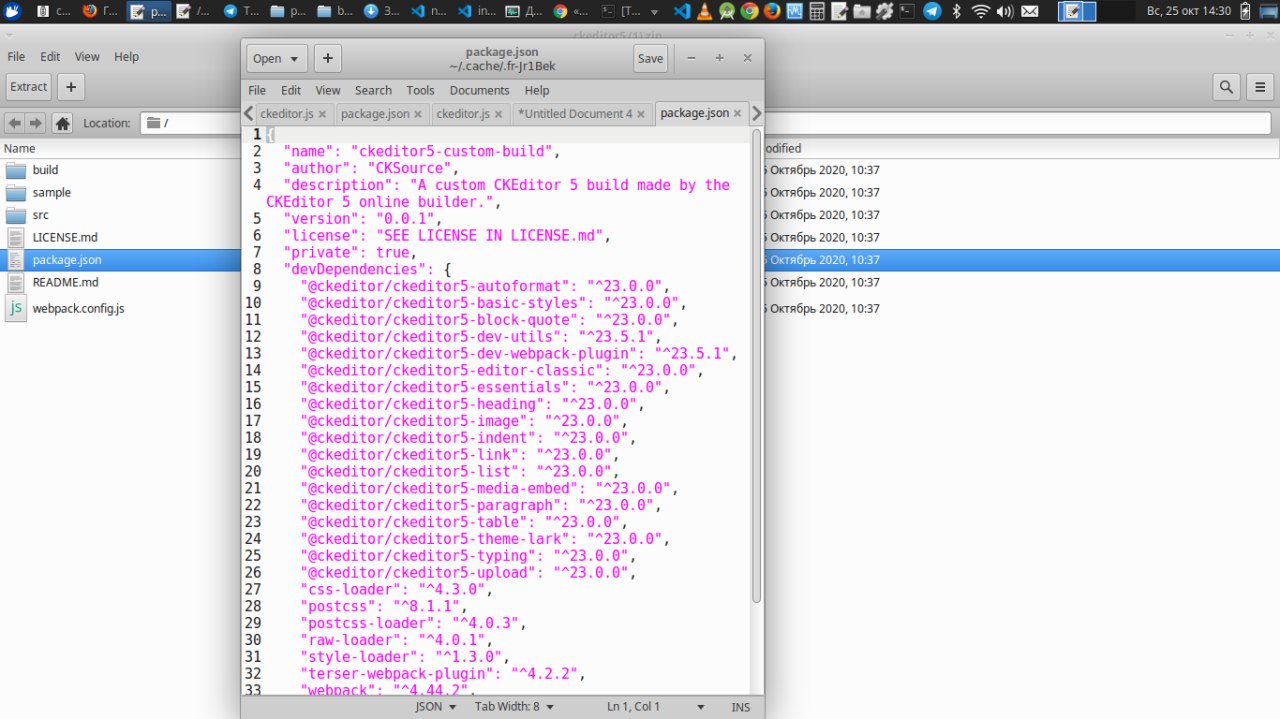Expand the taskbar window list arrow
1280x719 pixels.
654,12
